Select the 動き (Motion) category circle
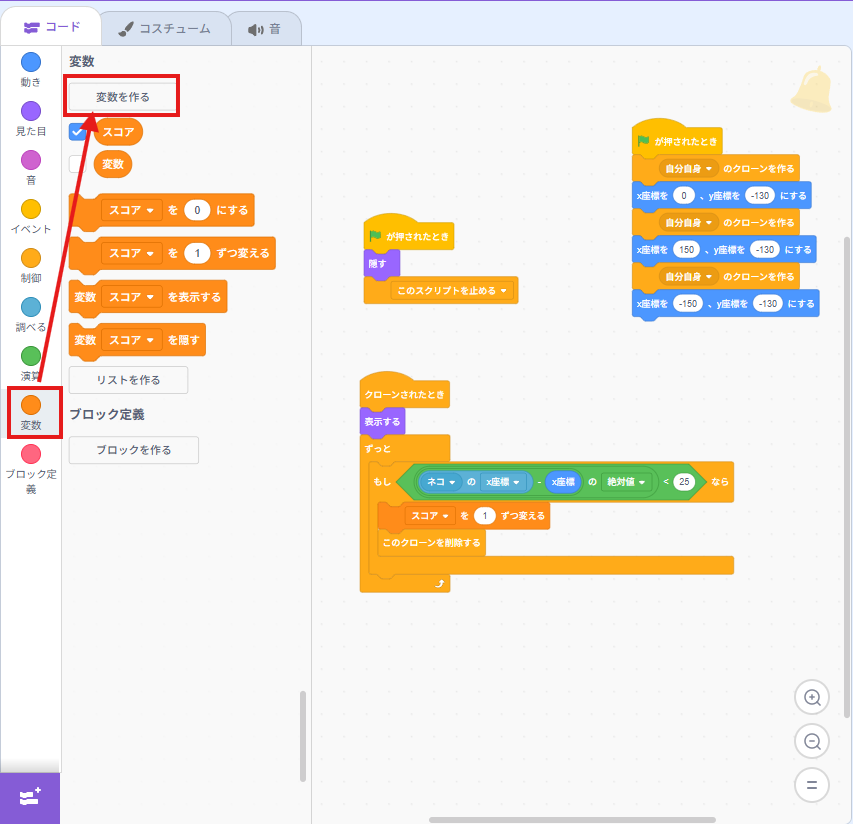Viewport: 853px width, 824px height. point(31,63)
